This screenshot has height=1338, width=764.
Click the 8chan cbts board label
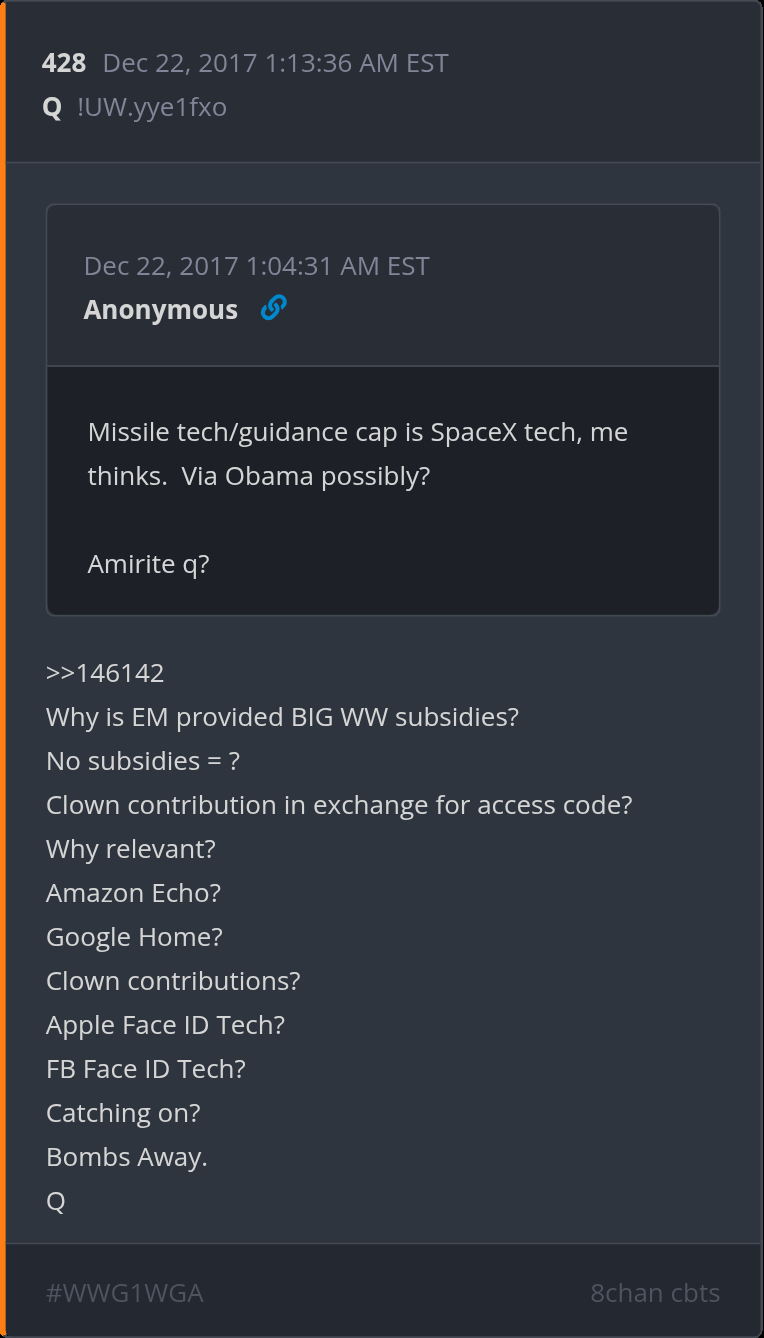point(655,1293)
